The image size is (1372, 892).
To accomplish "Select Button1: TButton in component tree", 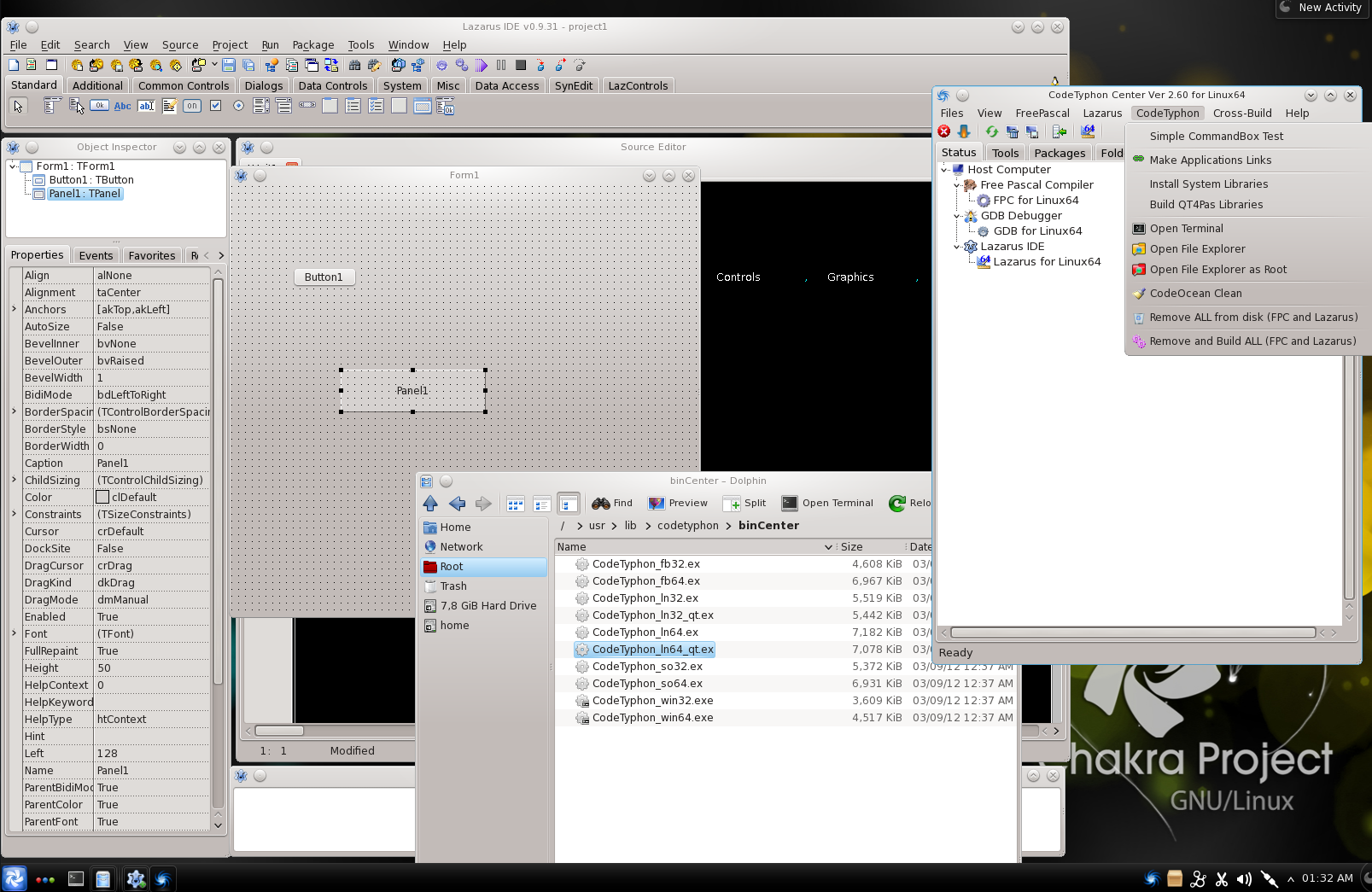I will (91, 180).
